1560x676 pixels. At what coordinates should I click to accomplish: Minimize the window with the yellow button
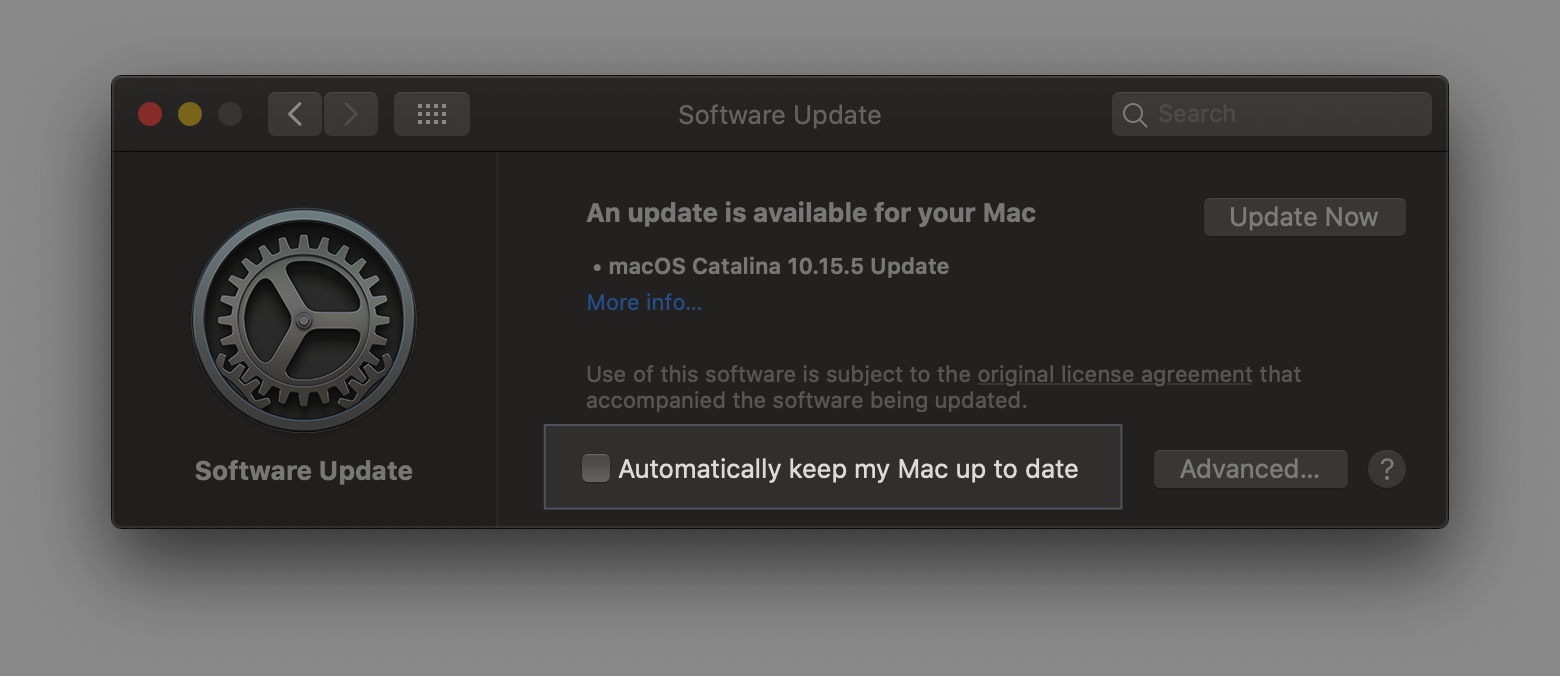(x=190, y=114)
